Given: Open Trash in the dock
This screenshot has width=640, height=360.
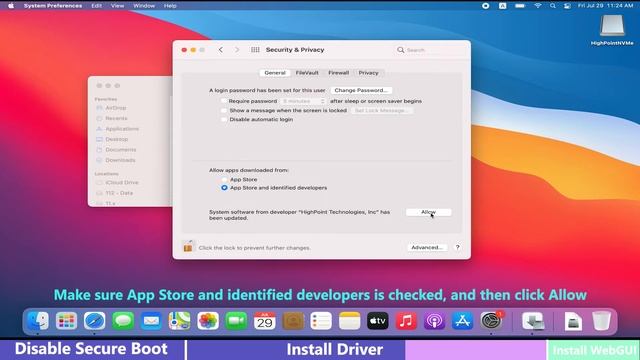Looking at the screenshot, I should click(x=601, y=321).
